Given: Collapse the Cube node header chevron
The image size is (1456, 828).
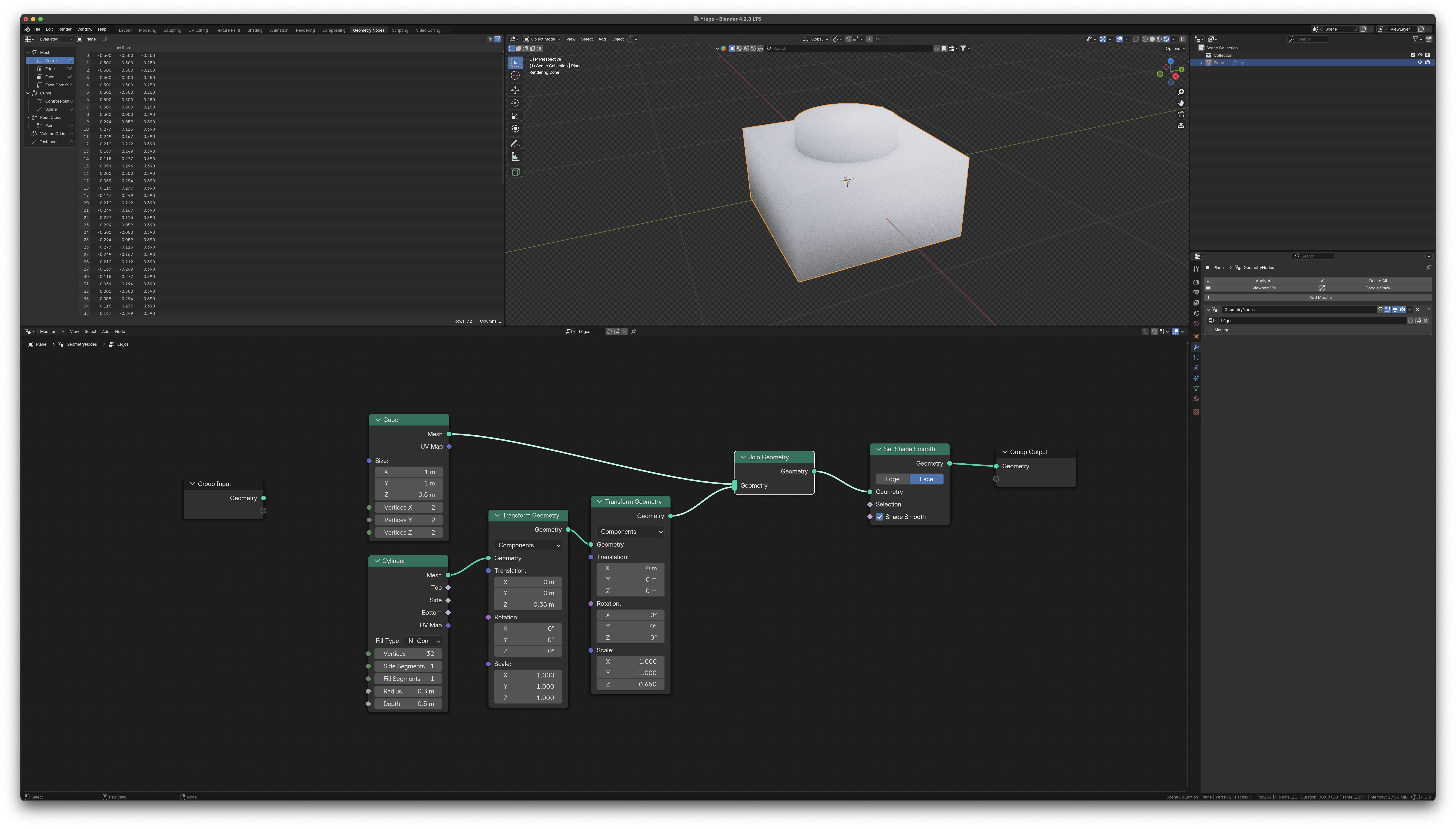Looking at the screenshot, I should click(378, 420).
